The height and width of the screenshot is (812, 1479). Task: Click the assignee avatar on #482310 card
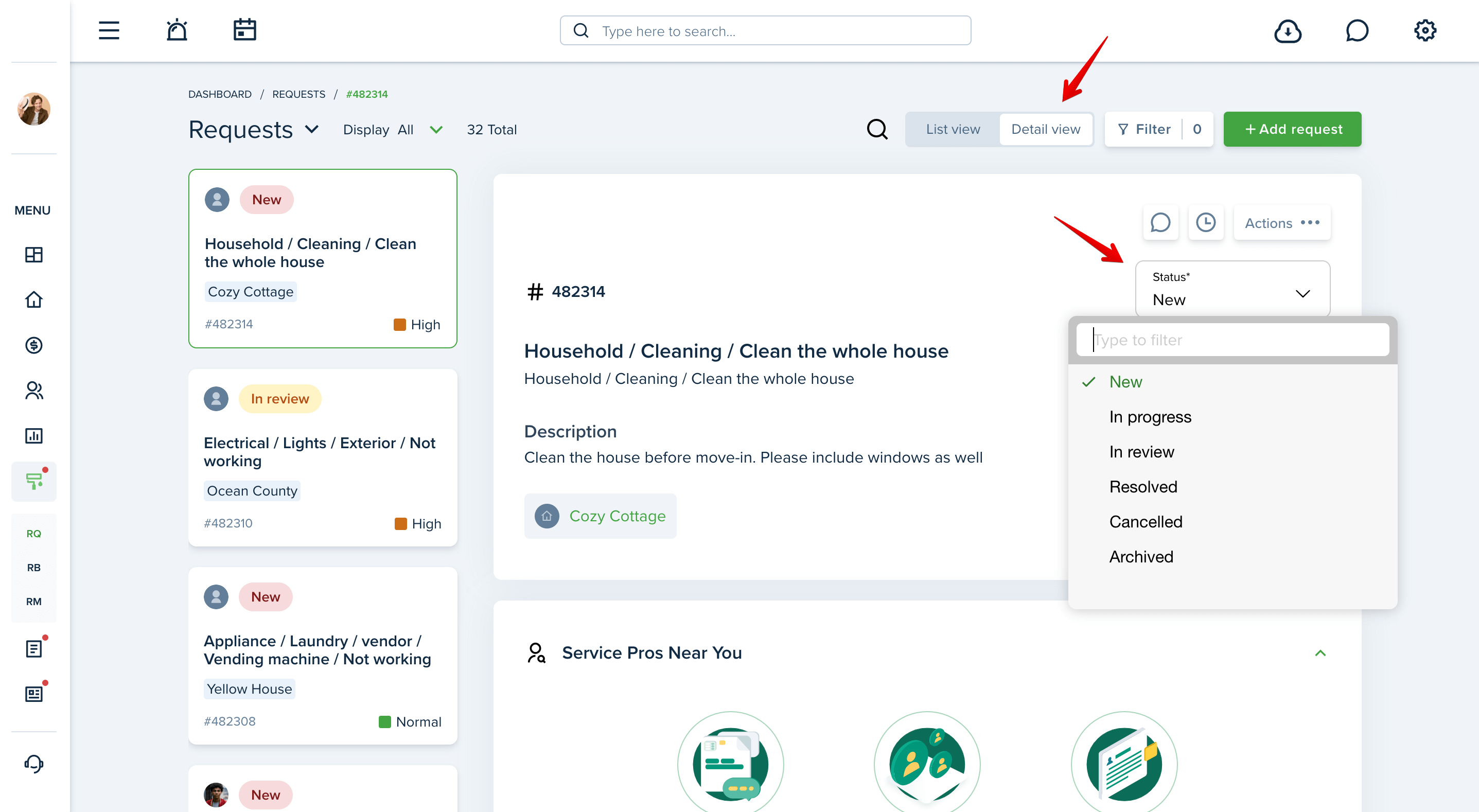click(x=216, y=398)
